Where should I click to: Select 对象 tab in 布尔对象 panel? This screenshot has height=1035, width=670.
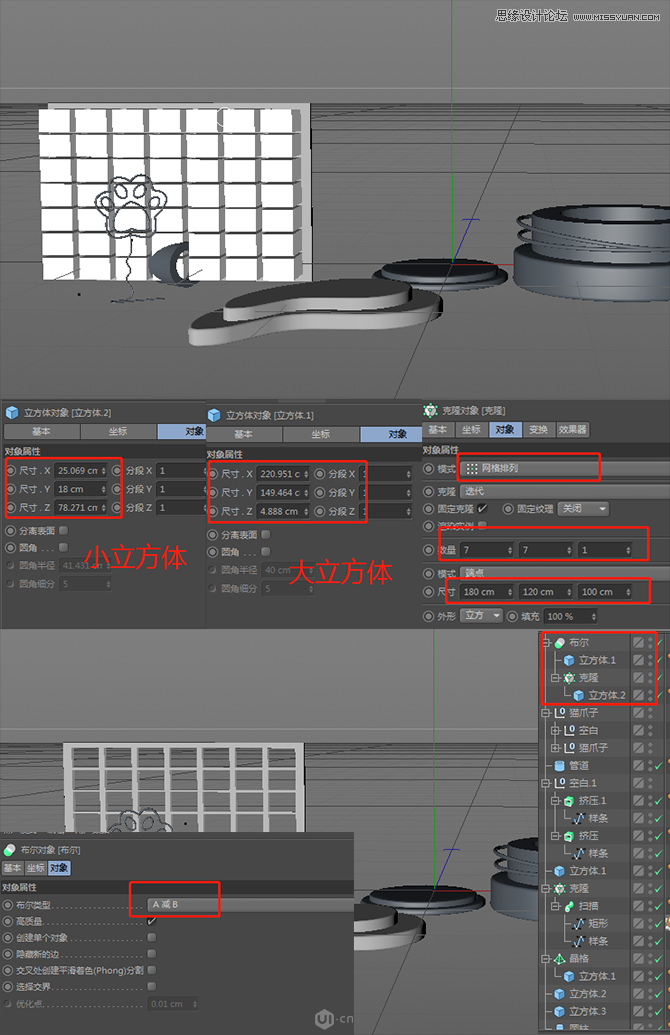coord(59,868)
